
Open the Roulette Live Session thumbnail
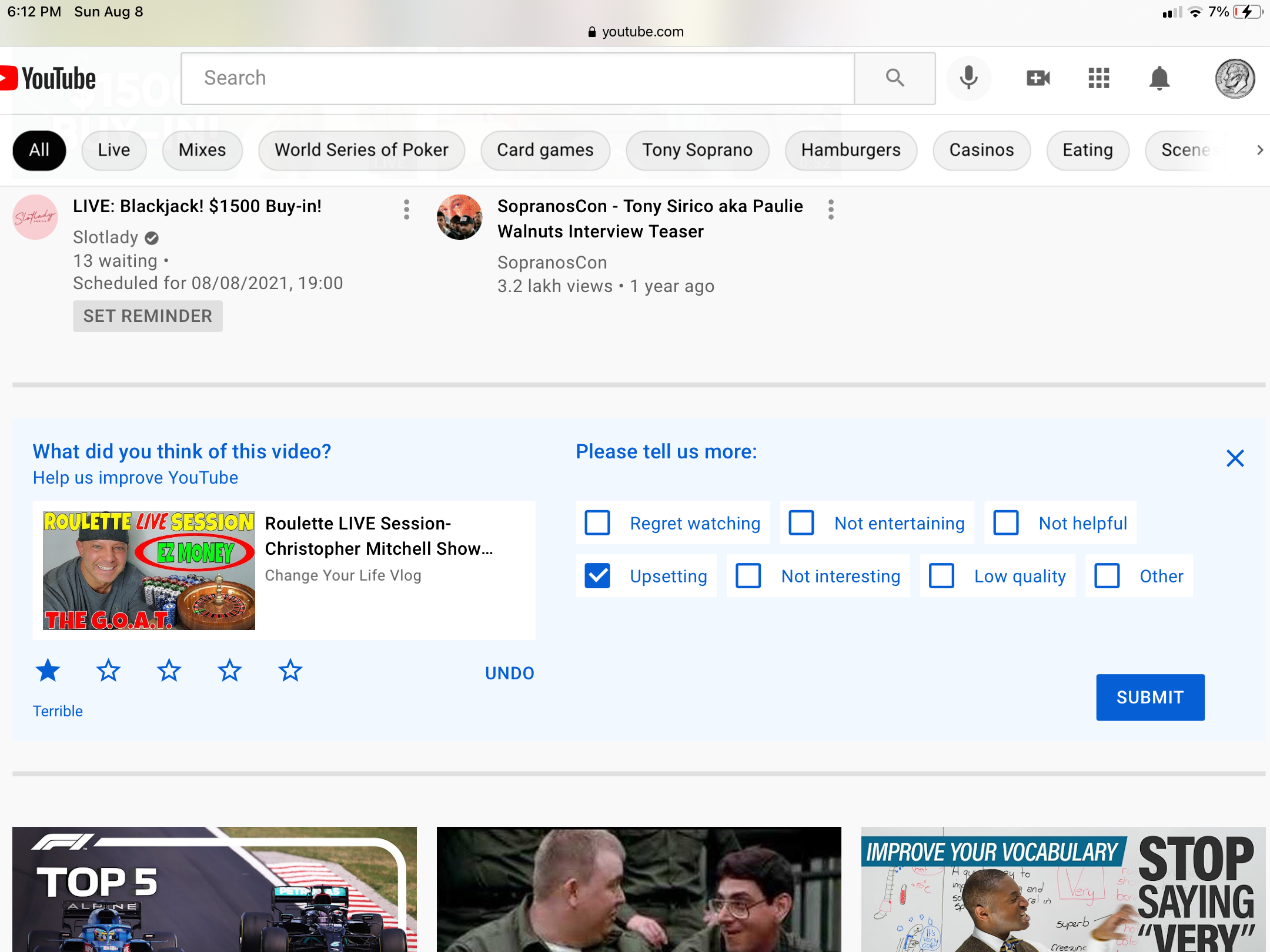coord(149,571)
